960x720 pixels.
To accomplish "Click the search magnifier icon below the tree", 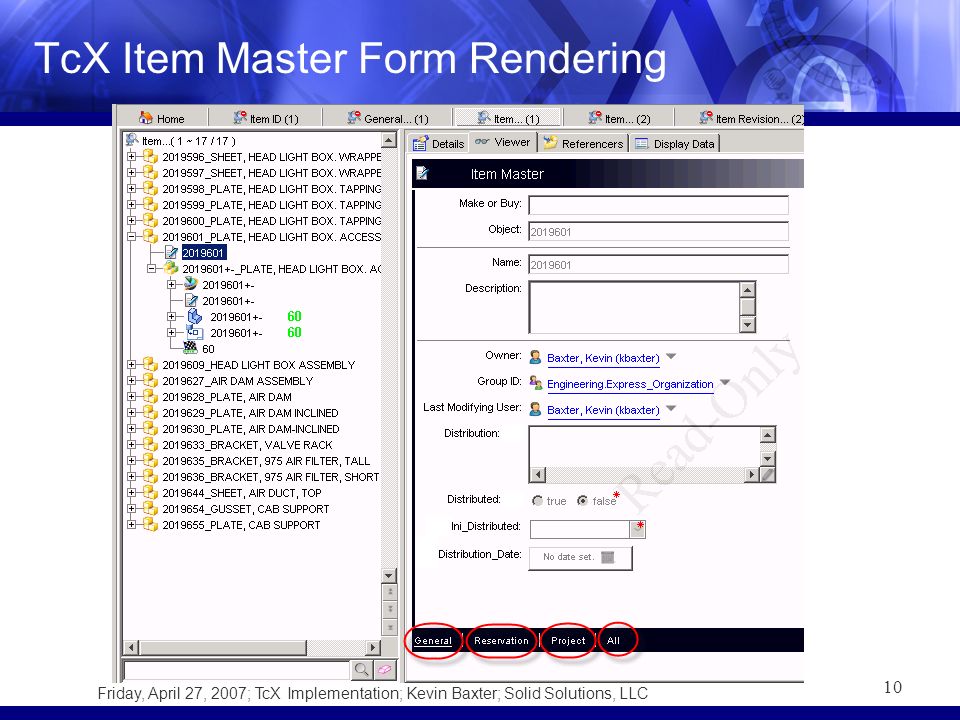I will point(361,670).
